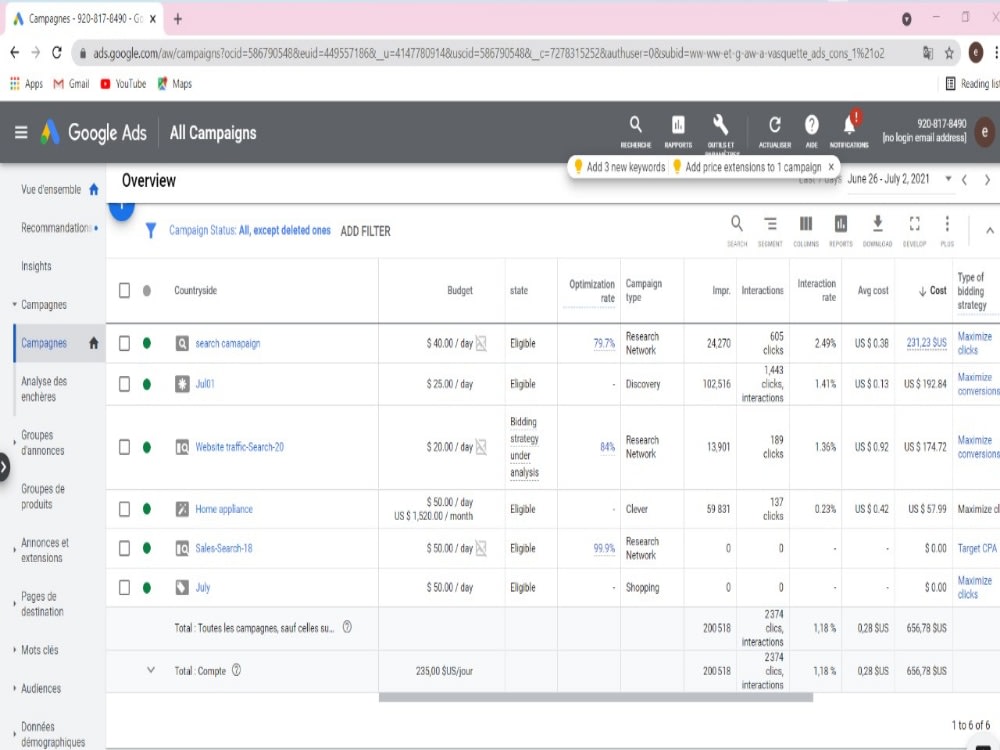Bookmark this page with the star
The height and width of the screenshot is (750, 1000).
point(949,54)
